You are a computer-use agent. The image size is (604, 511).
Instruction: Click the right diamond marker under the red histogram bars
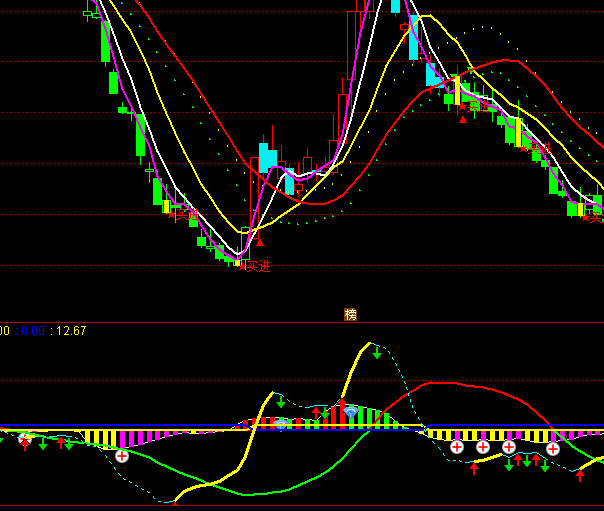350,411
